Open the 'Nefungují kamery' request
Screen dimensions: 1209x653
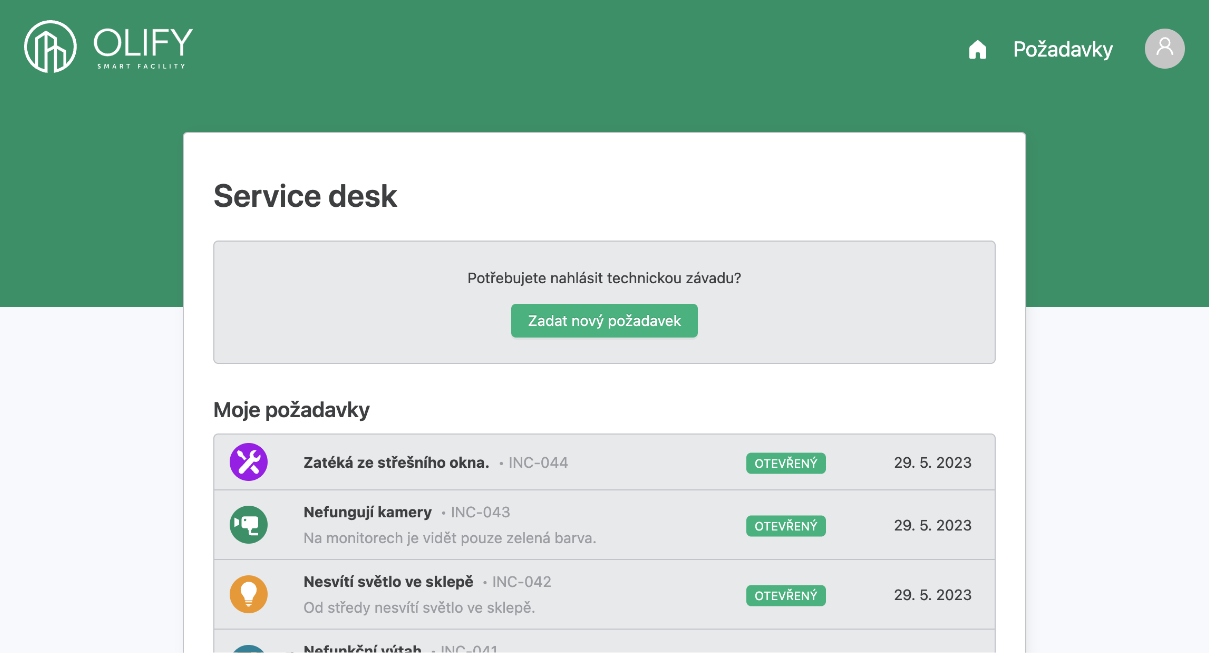click(x=367, y=512)
